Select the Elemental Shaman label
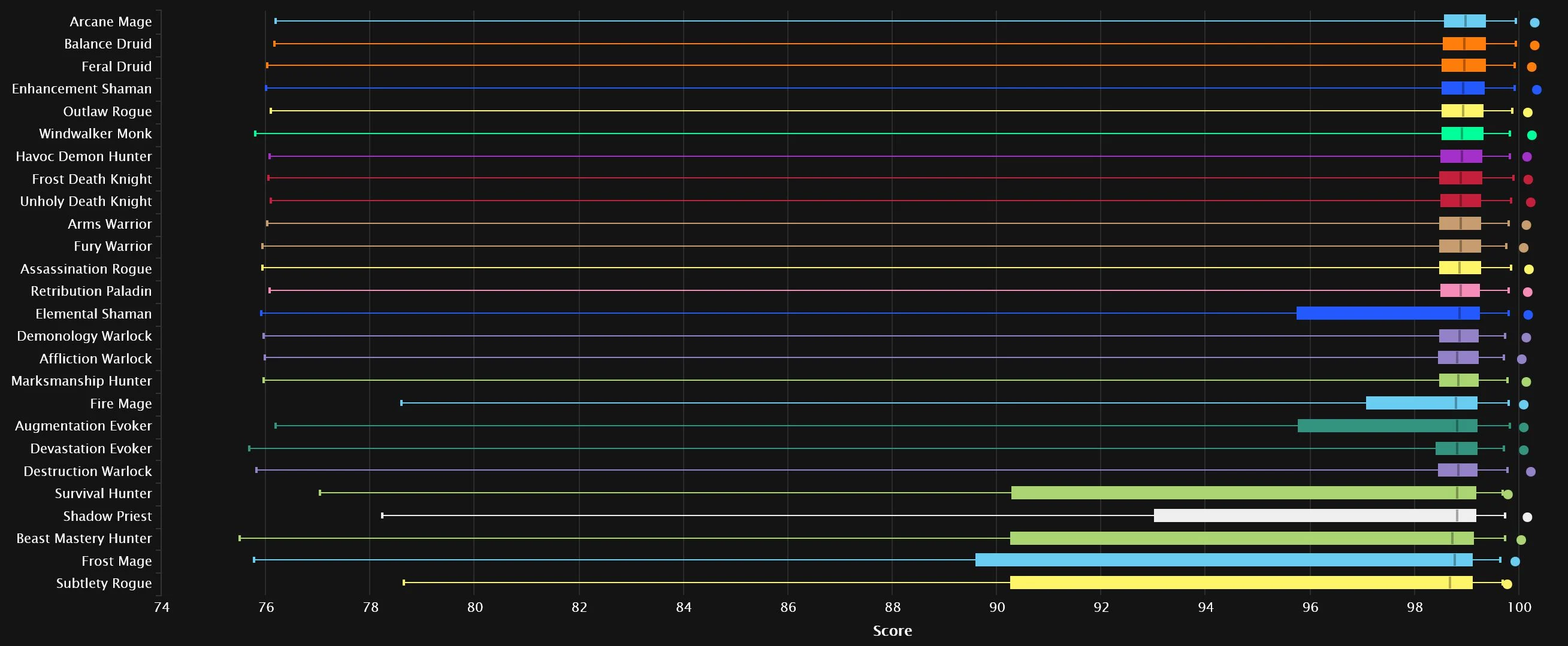 pos(93,314)
